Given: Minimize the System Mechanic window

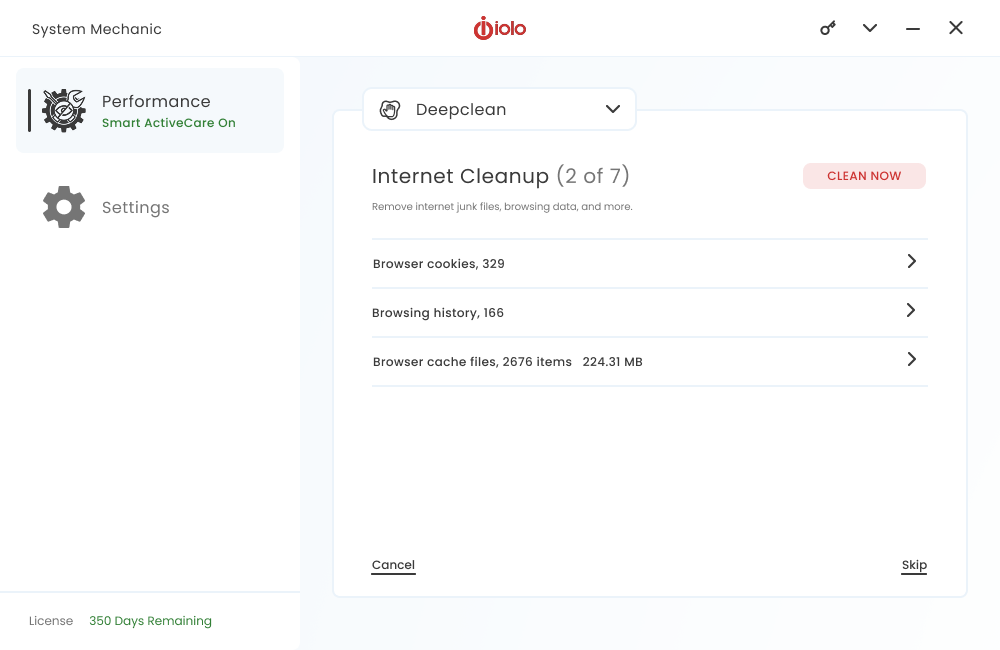Looking at the screenshot, I should (913, 29).
